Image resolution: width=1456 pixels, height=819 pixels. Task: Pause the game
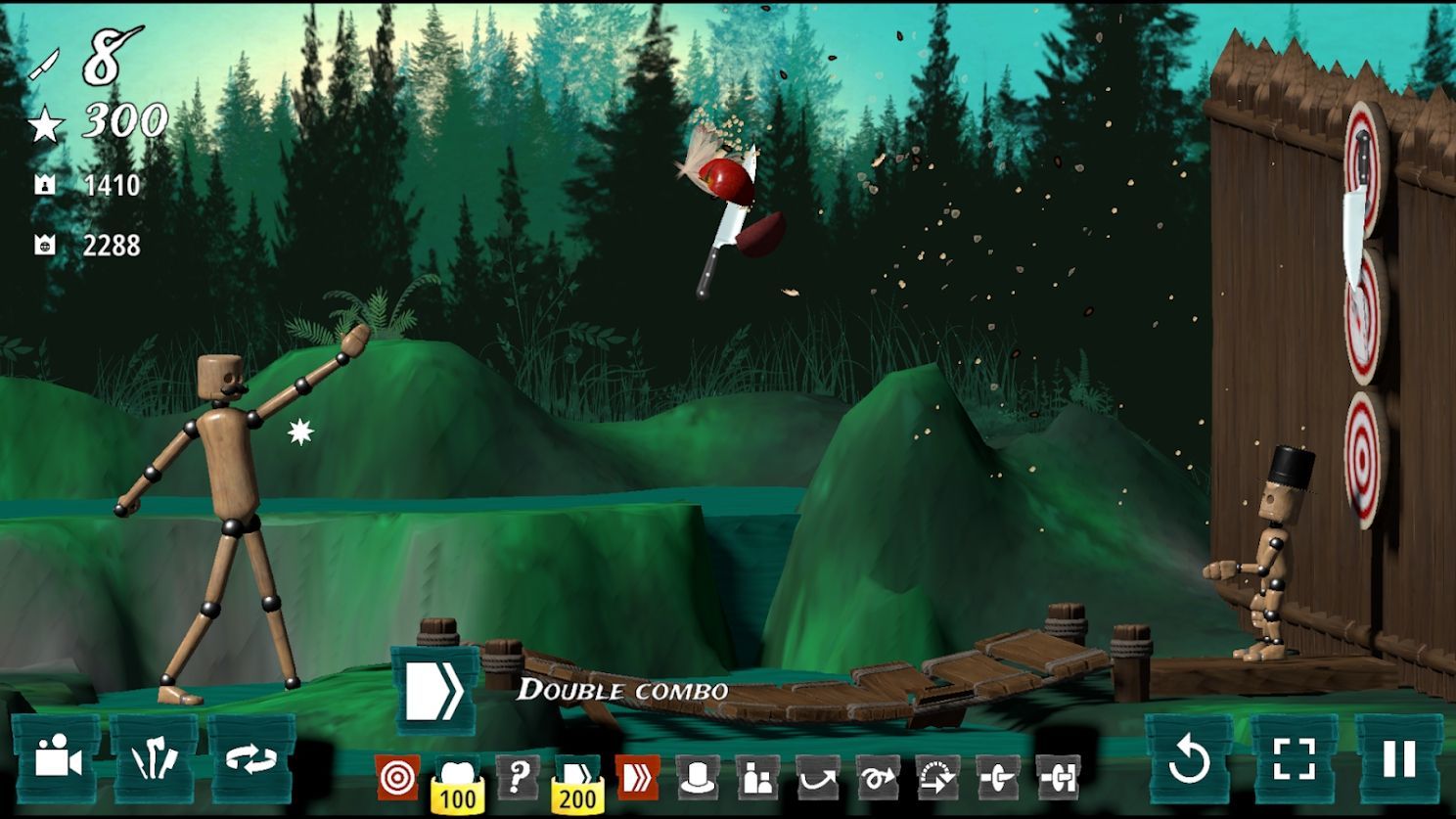tap(1398, 759)
